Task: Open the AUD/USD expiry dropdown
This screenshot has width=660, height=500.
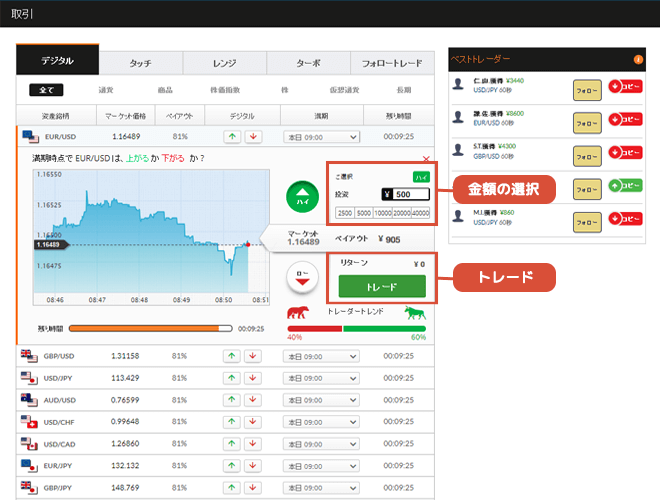Action: (x=321, y=400)
